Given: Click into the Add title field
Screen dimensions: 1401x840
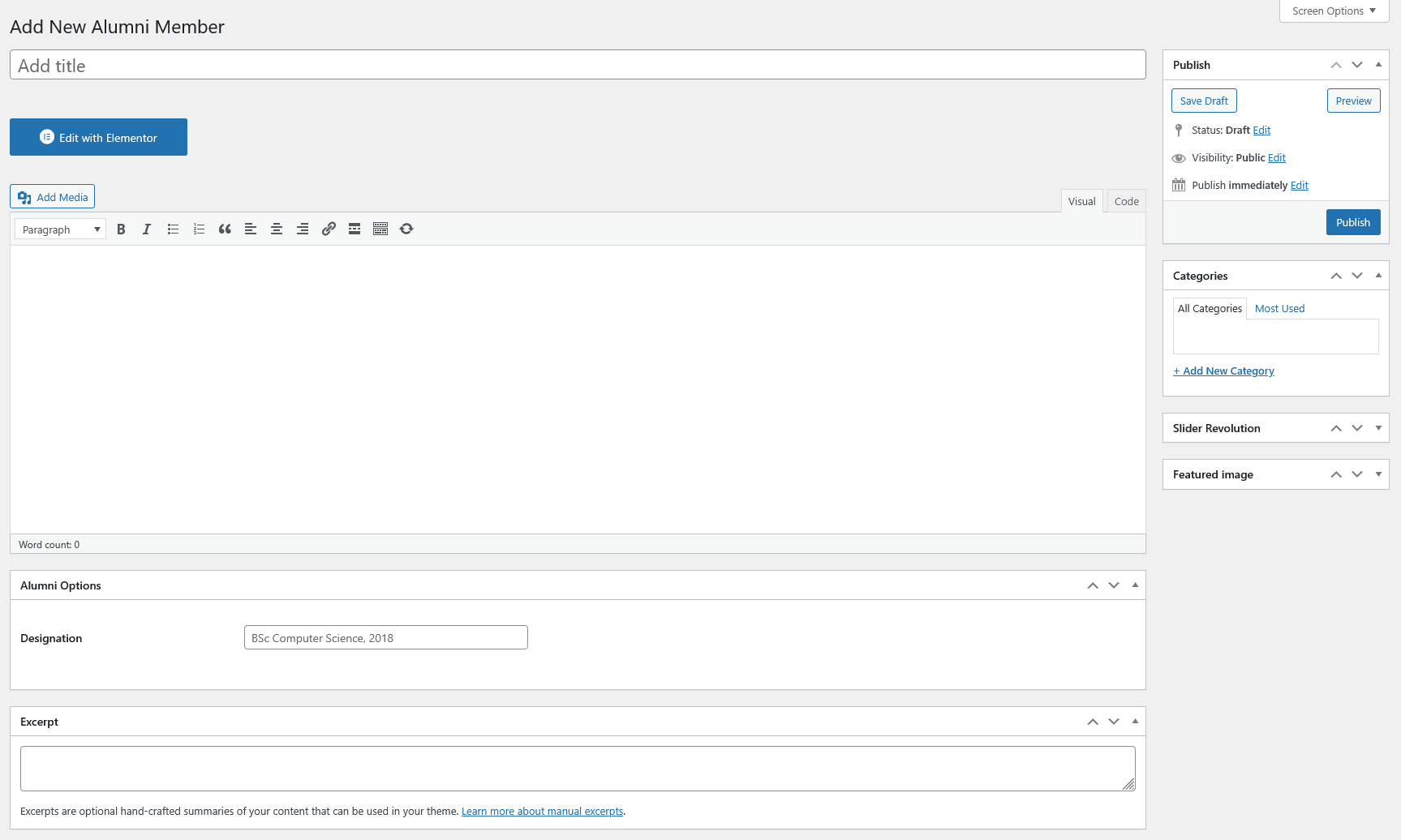Looking at the screenshot, I should click(578, 65).
